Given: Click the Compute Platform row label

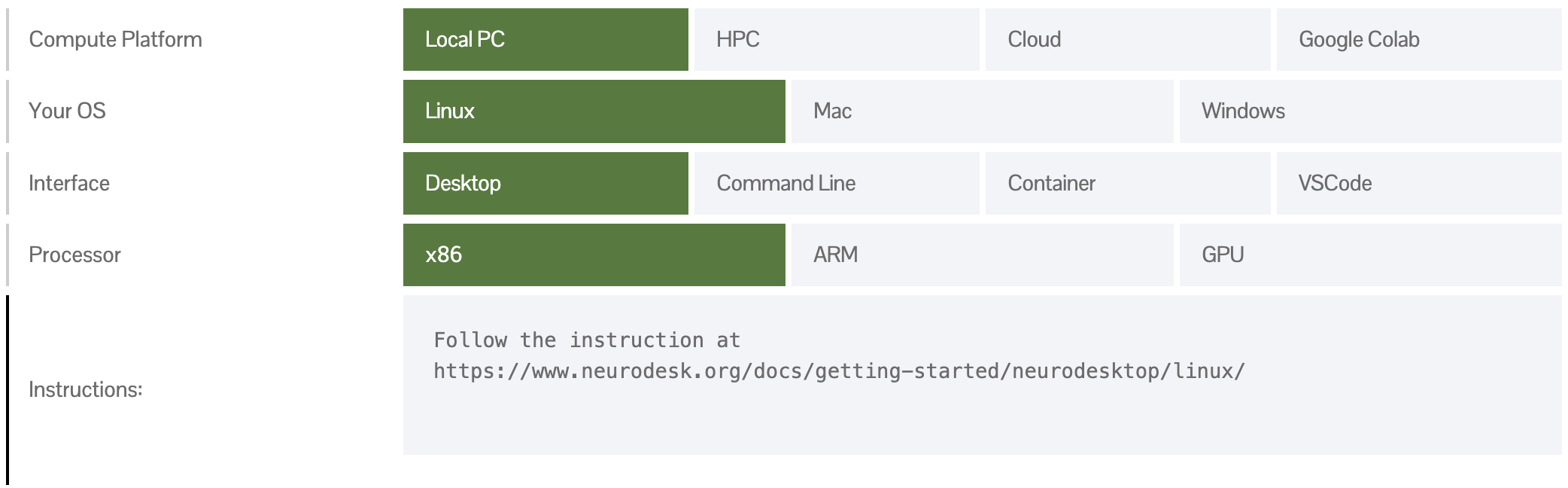Looking at the screenshot, I should coord(115,39).
